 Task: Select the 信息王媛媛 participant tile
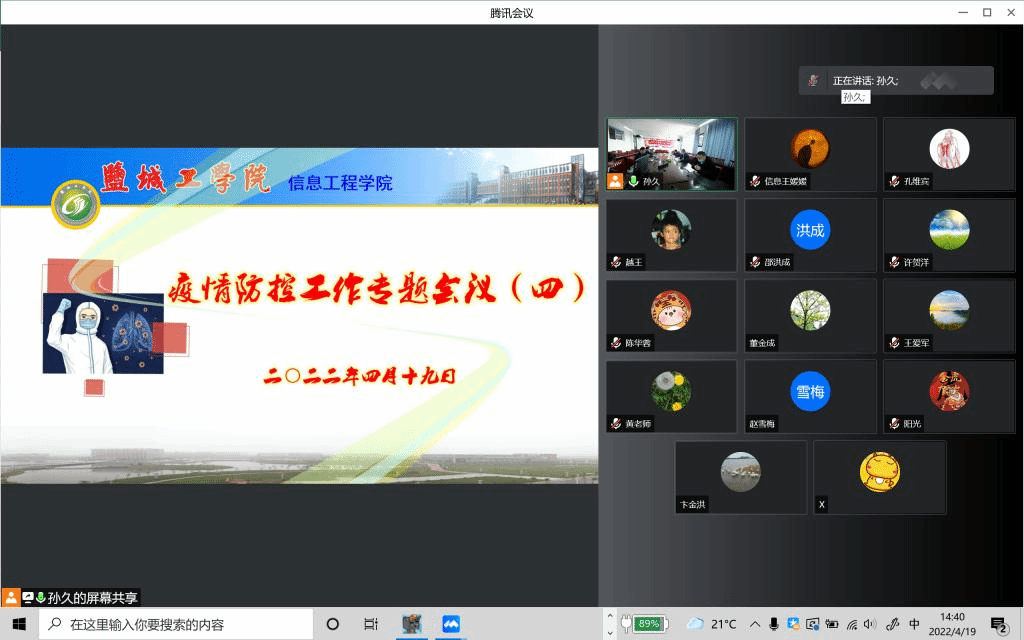(x=810, y=154)
